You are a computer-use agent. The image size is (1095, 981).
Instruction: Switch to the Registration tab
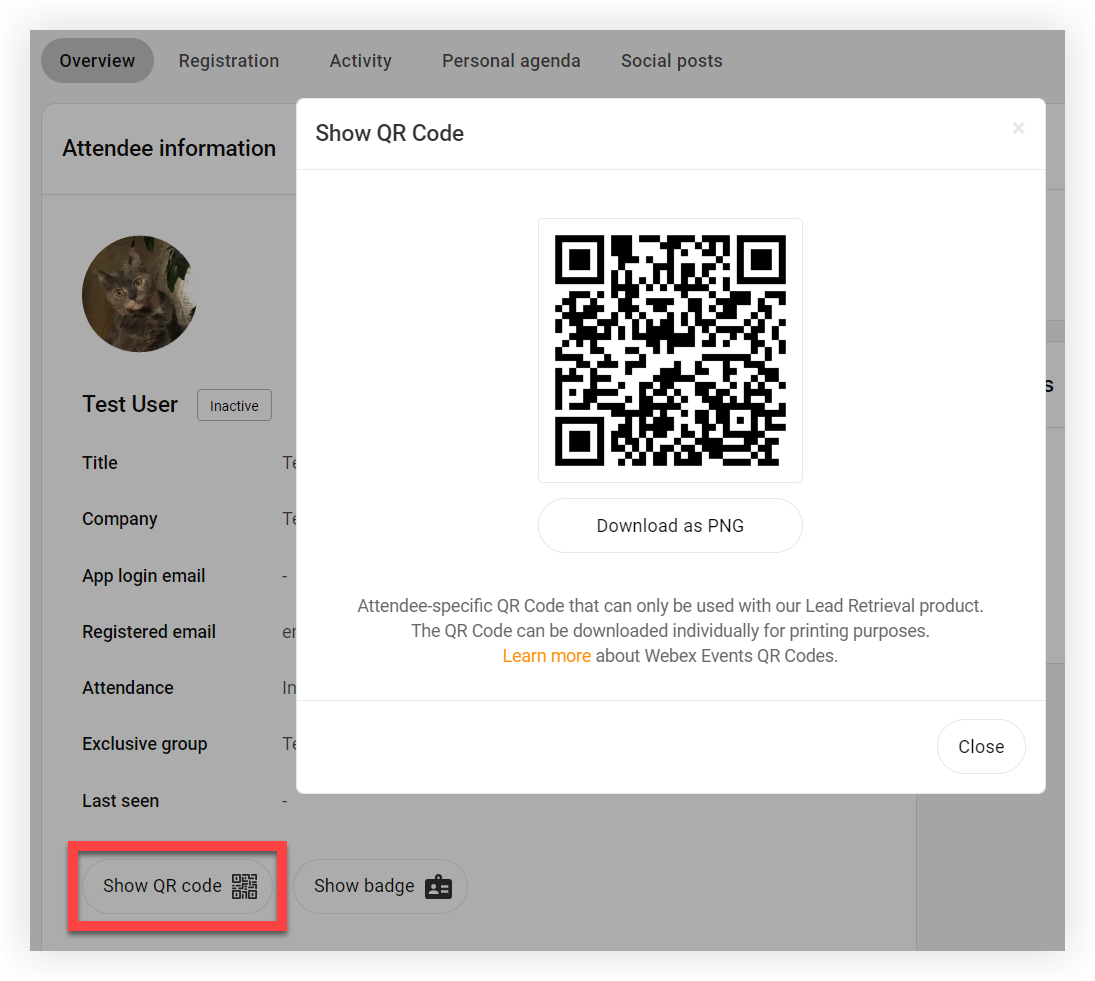[229, 61]
